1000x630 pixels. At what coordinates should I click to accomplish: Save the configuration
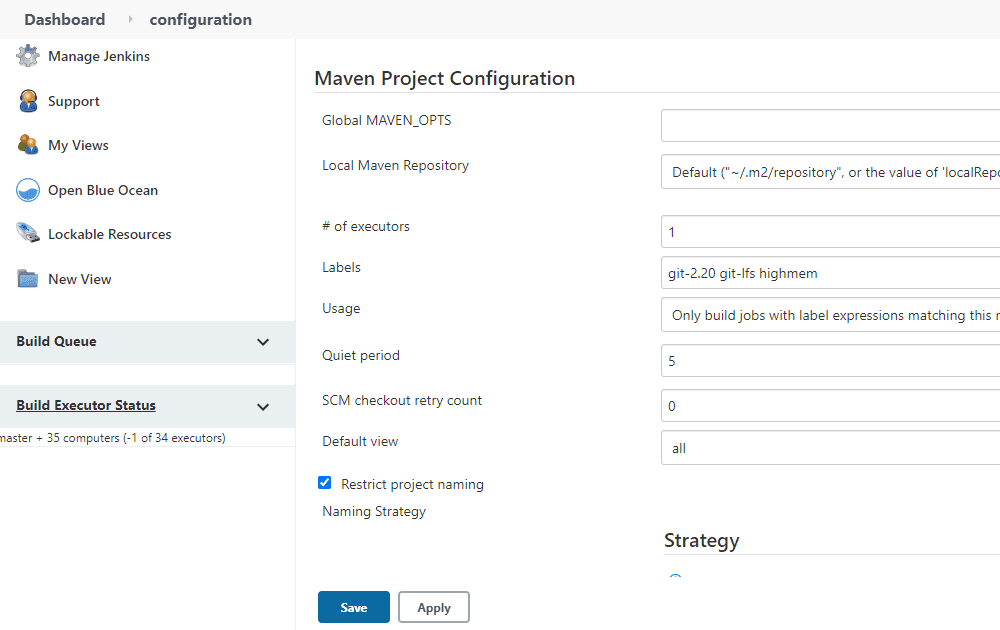[353, 607]
